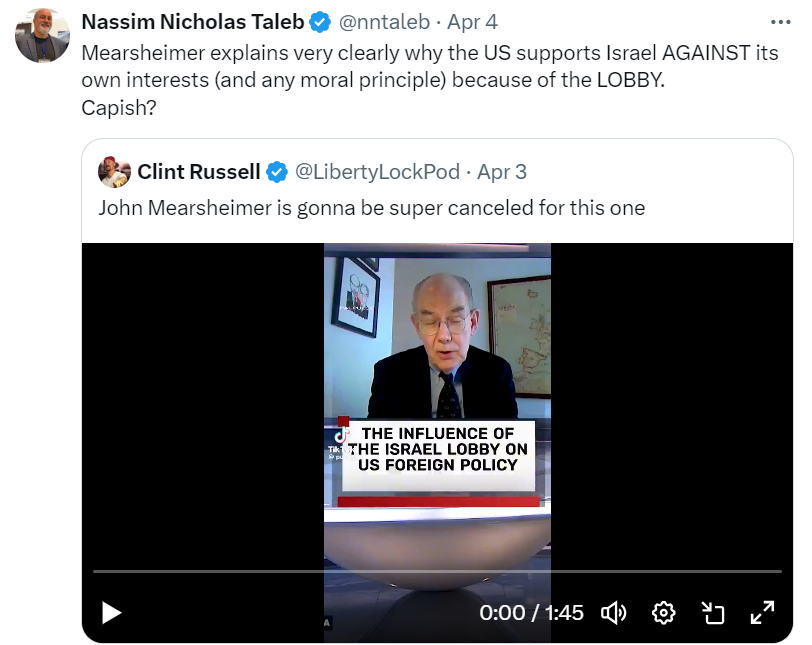Open the quoted tweet text about John Mearsheimer
The width and height of the screenshot is (812, 645).
pyautogui.click(x=371, y=208)
